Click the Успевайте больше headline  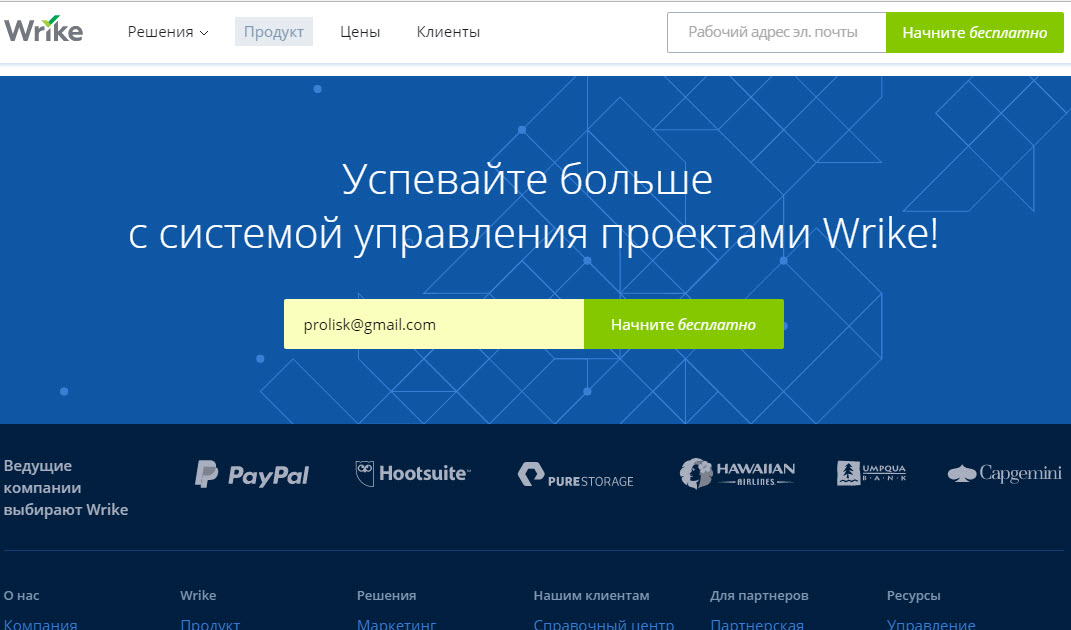(527, 179)
